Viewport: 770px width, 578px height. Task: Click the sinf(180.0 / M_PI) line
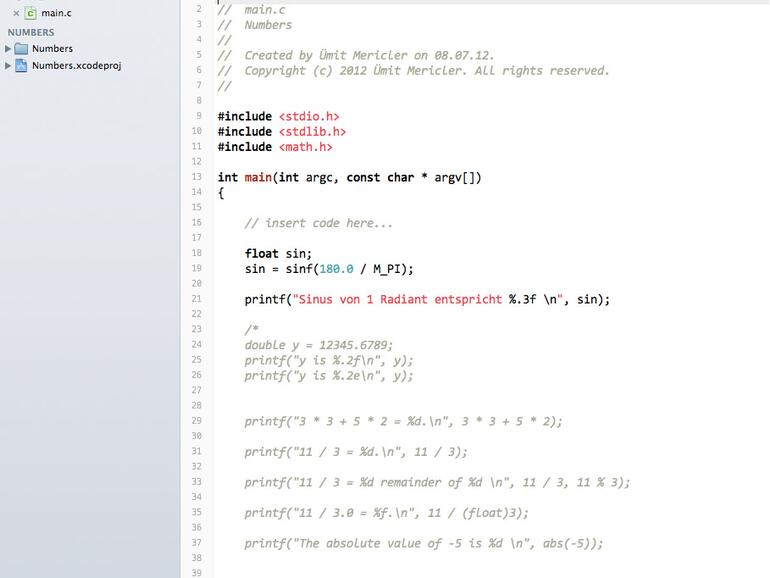[329, 269]
